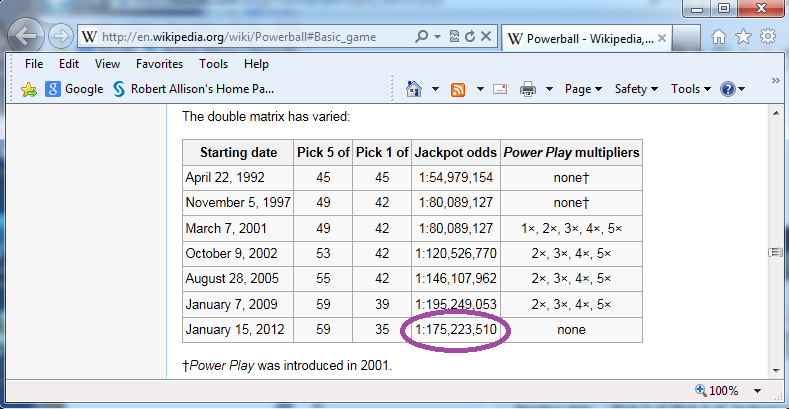Expand the command bar overflow chevron
The width and height of the screenshot is (789, 409).
(x=775, y=80)
